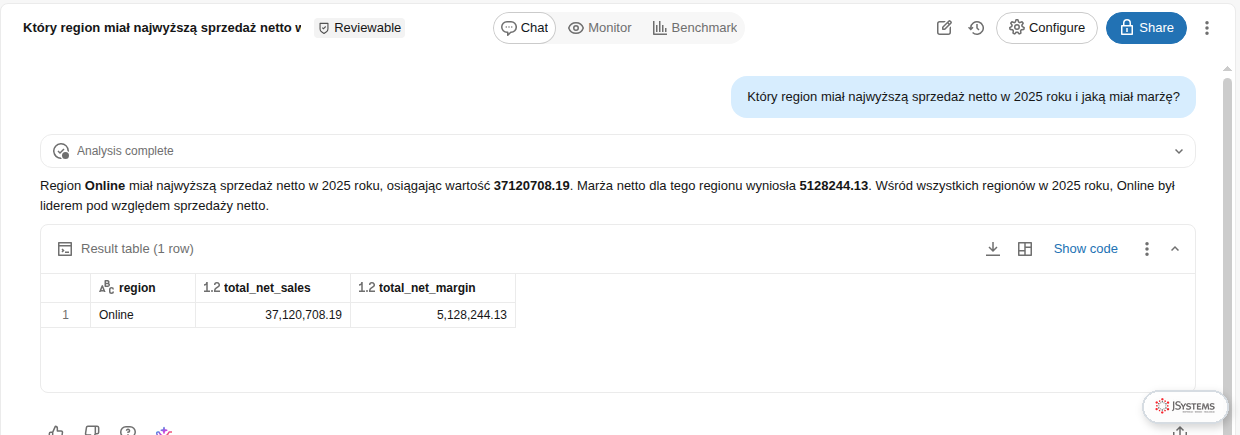This screenshot has width=1240, height=435.
Task: Download the result table
Action: pos(993,249)
